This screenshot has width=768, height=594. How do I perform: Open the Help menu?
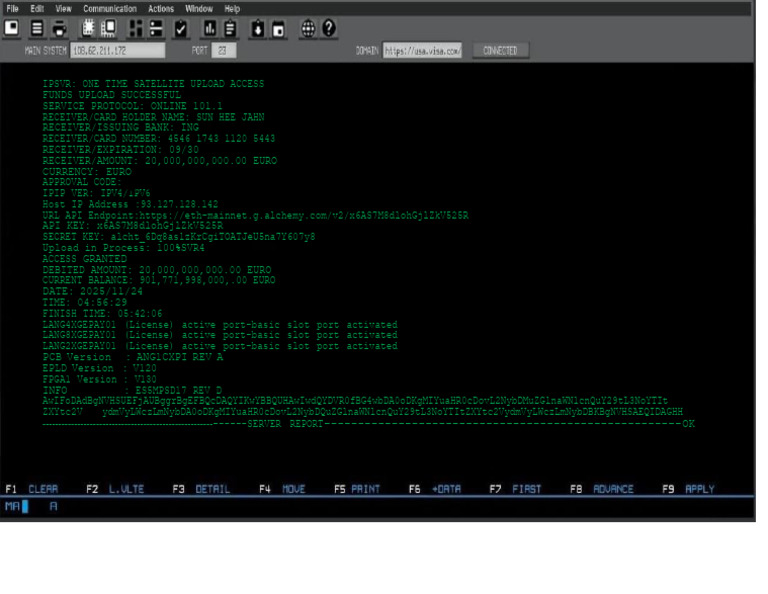pos(232,9)
